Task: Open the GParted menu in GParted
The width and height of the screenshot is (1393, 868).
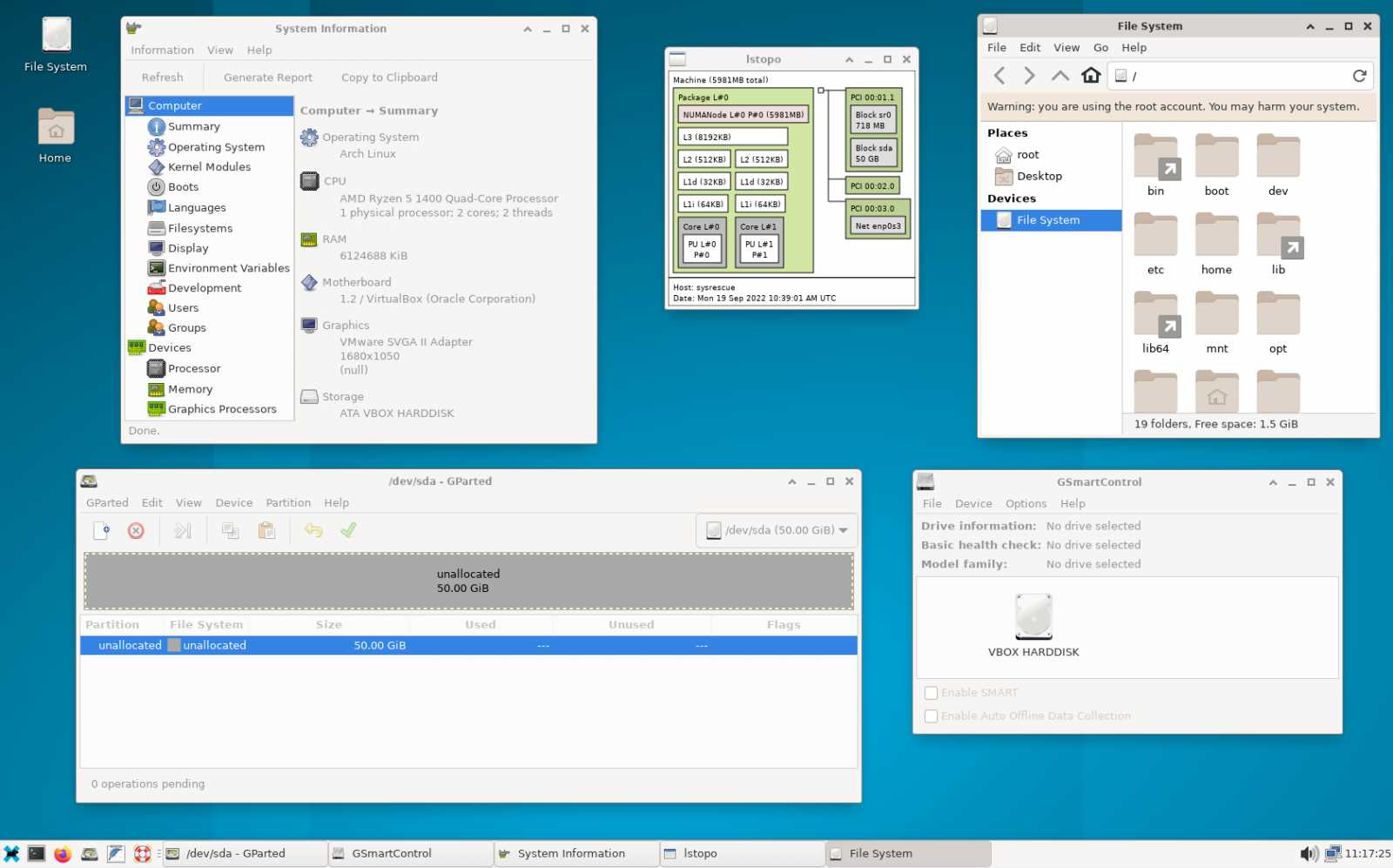Action: pos(107,503)
